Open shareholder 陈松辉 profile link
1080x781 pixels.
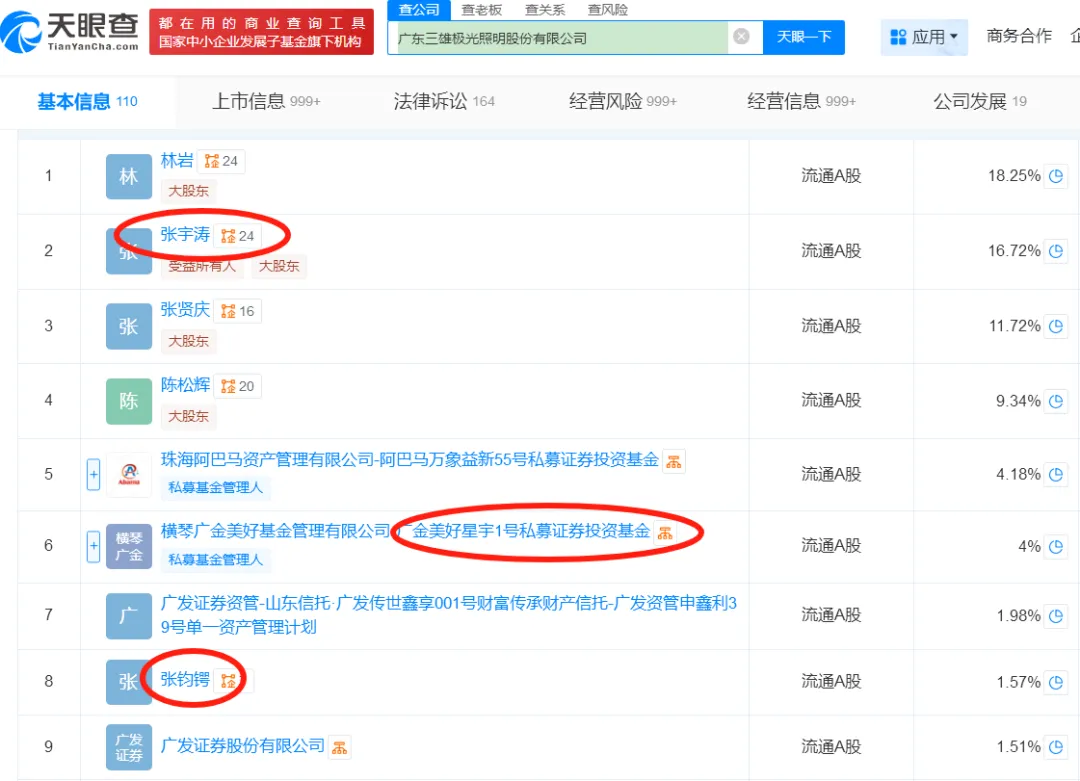185,385
